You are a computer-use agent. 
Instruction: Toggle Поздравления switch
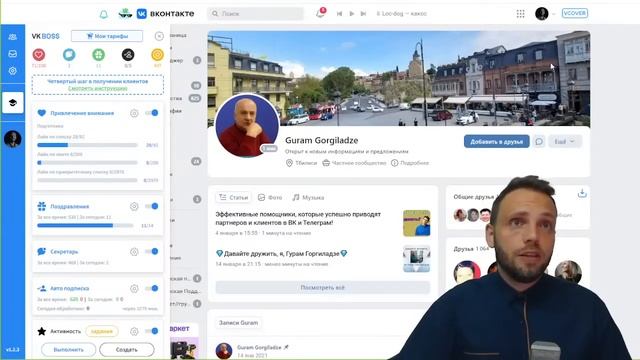152,207
